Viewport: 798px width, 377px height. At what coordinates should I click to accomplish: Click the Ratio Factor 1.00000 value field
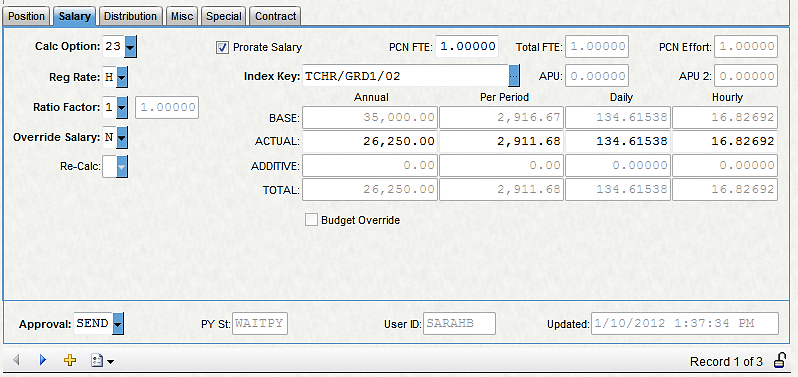tap(167, 107)
